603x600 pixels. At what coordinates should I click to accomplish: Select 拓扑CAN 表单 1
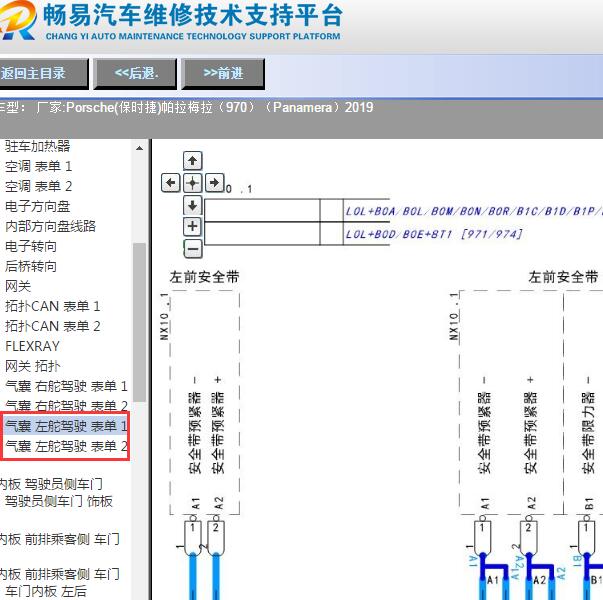coord(53,306)
